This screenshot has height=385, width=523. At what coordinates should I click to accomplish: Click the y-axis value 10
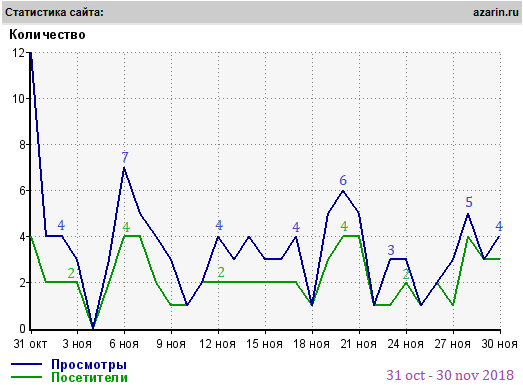pos(18,99)
